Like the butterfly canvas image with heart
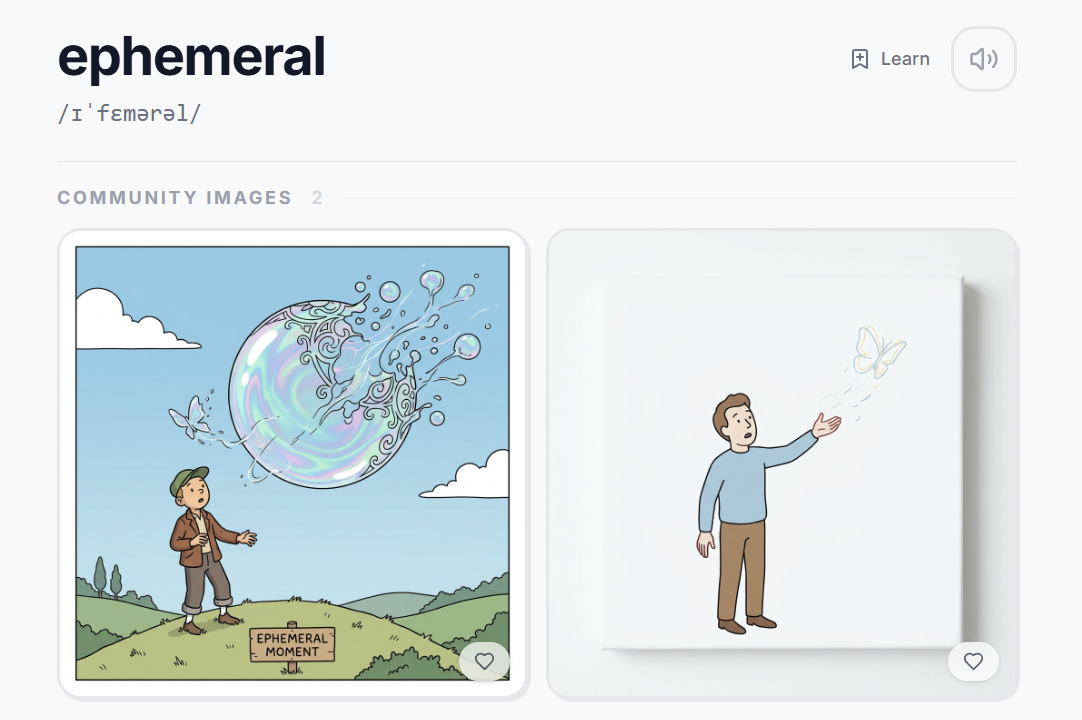This screenshot has width=1082, height=720. click(973, 661)
